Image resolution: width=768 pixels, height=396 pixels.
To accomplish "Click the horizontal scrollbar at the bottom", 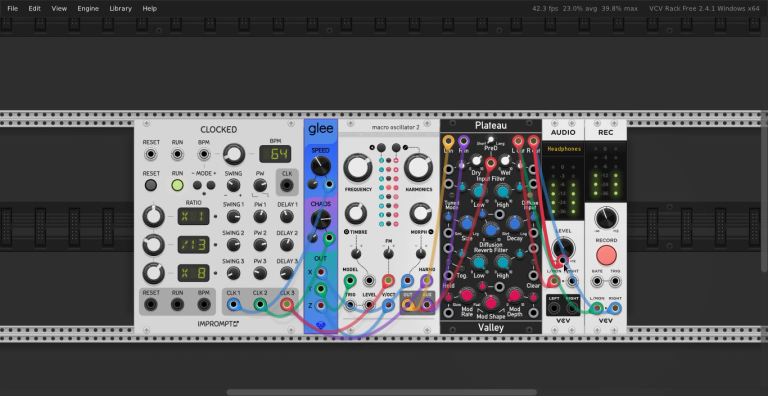I will [382, 392].
